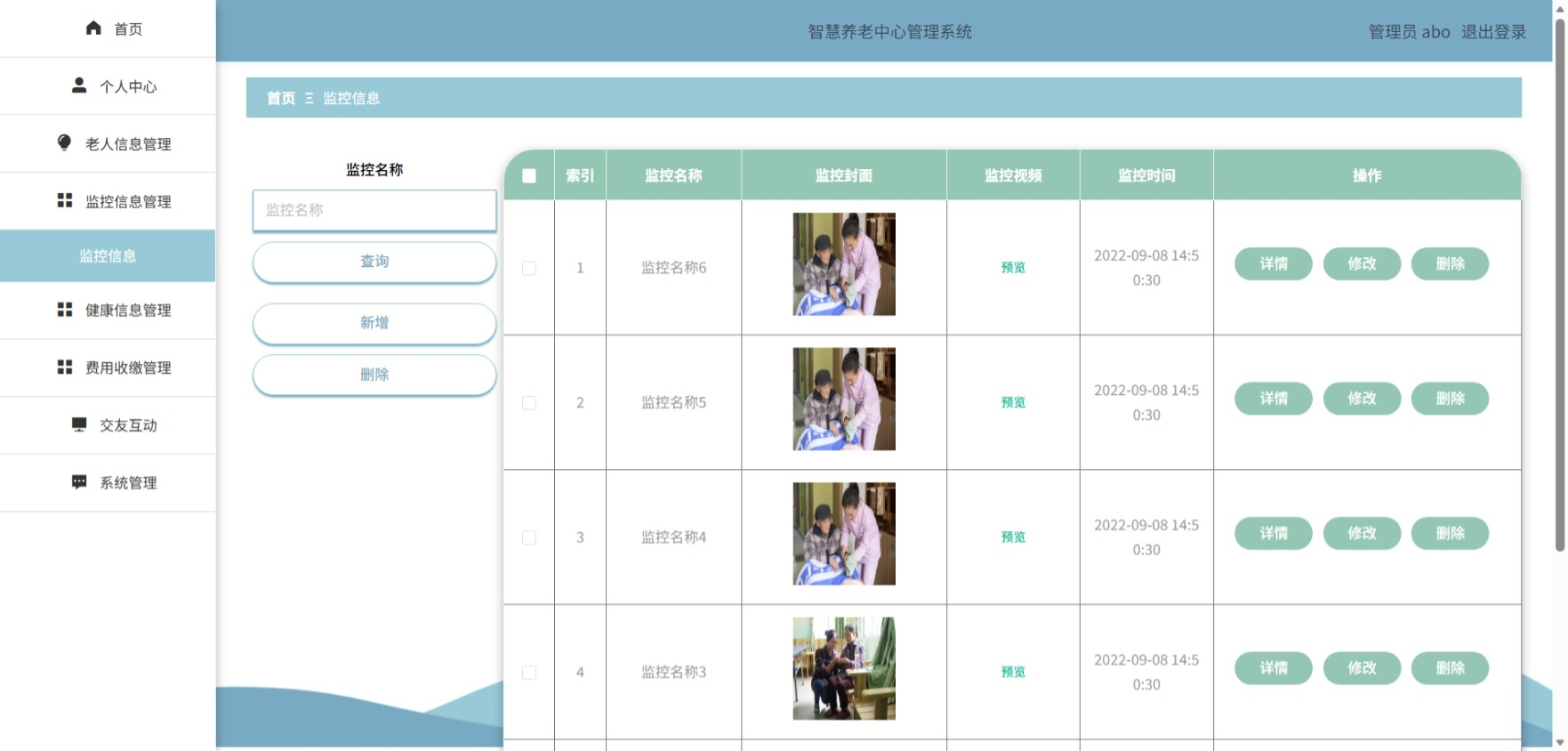Click the breadcrumb separator icon after 首页
Image resolution: width=1568 pixels, height=751 pixels.
(x=310, y=98)
